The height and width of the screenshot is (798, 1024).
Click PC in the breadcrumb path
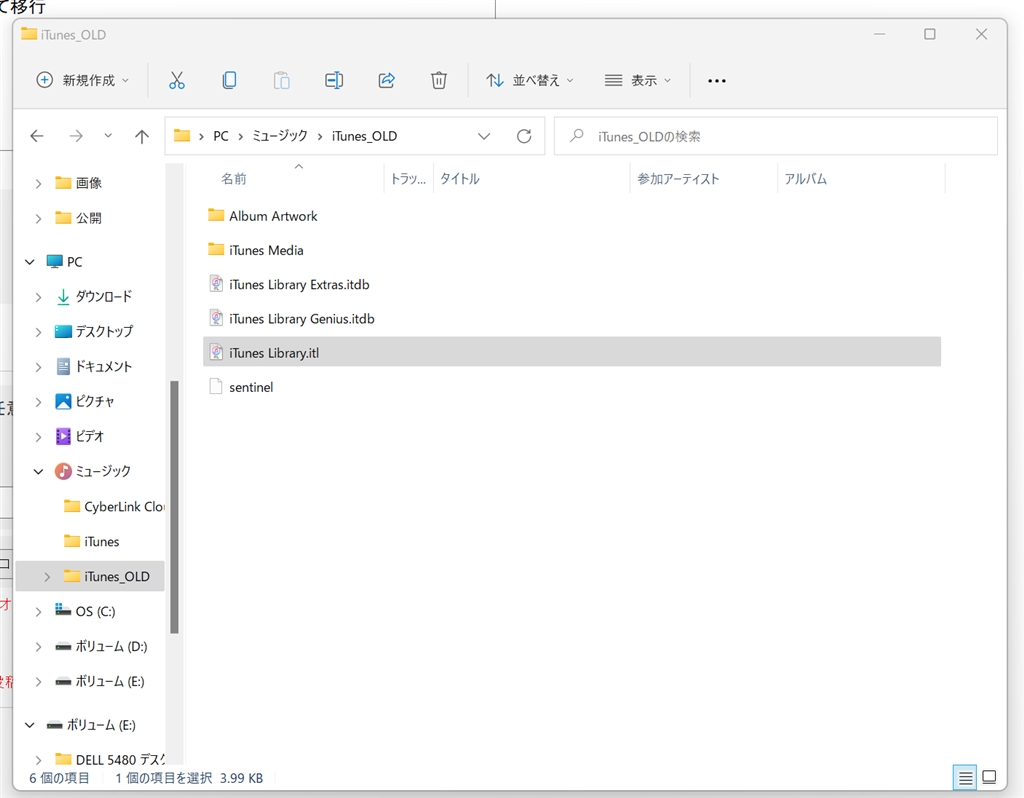(221, 136)
